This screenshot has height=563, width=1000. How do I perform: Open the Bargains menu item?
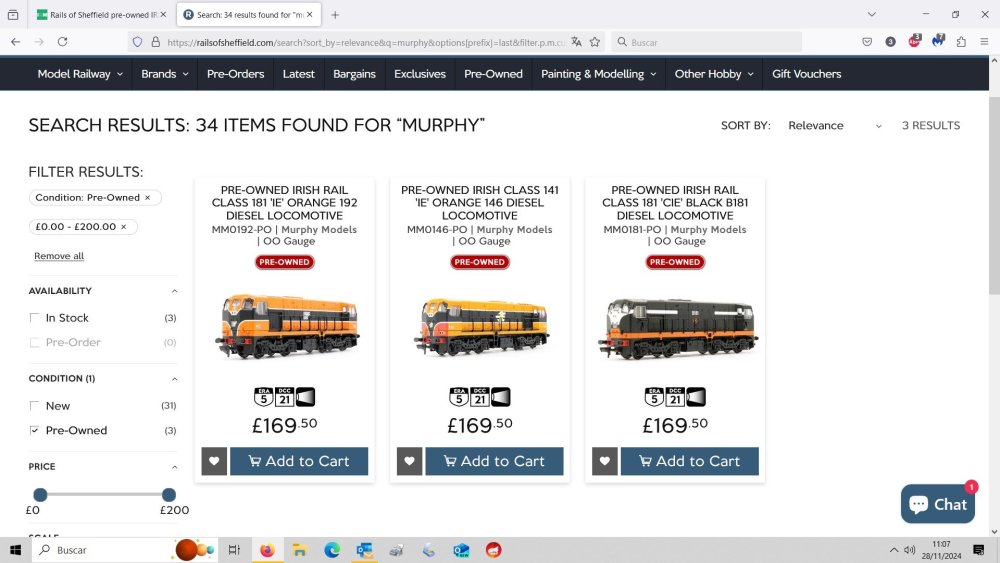pos(354,74)
